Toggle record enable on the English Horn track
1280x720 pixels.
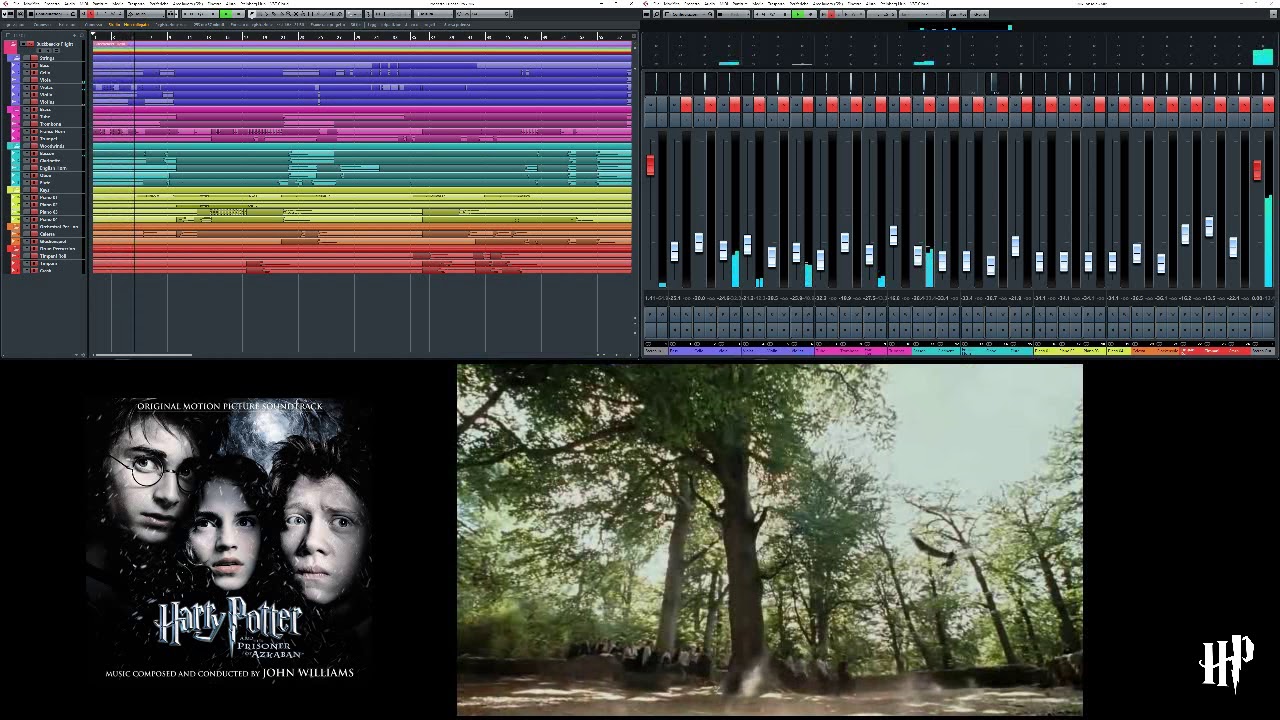click(x=34, y=168)
